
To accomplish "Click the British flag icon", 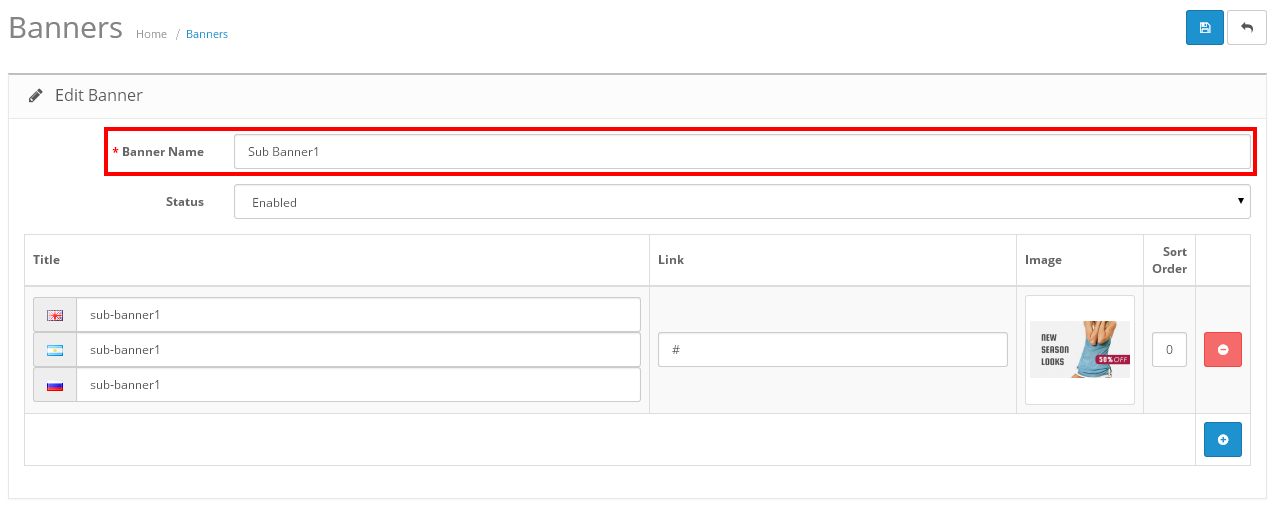I will point(55,315).
